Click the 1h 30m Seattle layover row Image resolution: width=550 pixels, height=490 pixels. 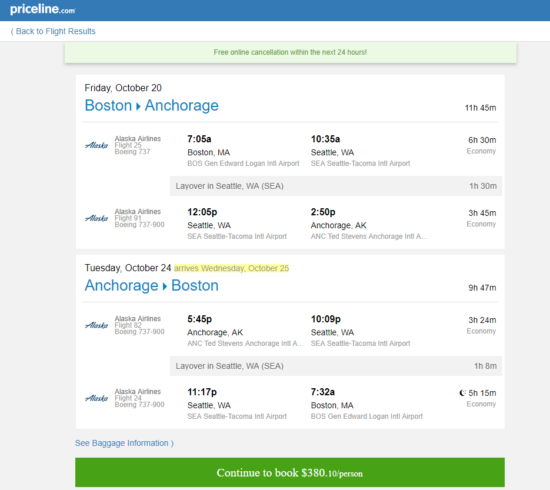point(336,186)
